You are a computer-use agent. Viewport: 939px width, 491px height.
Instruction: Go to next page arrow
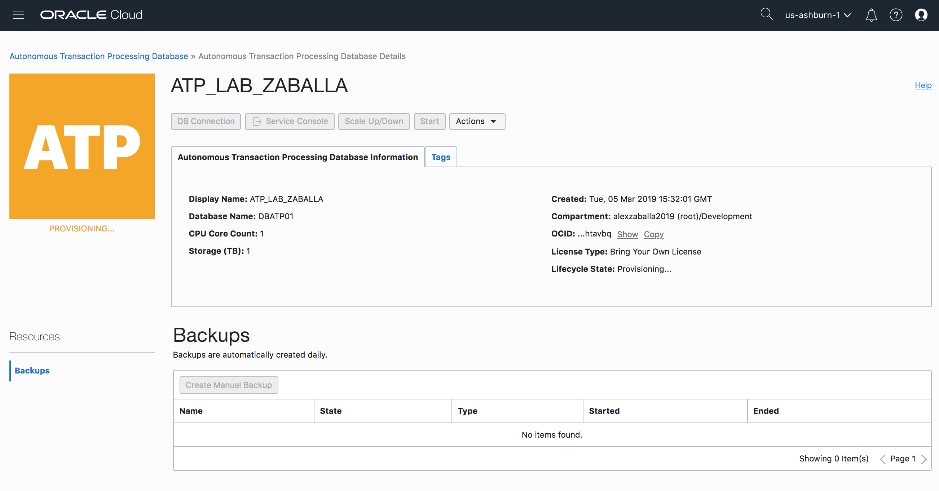(923, 459)
